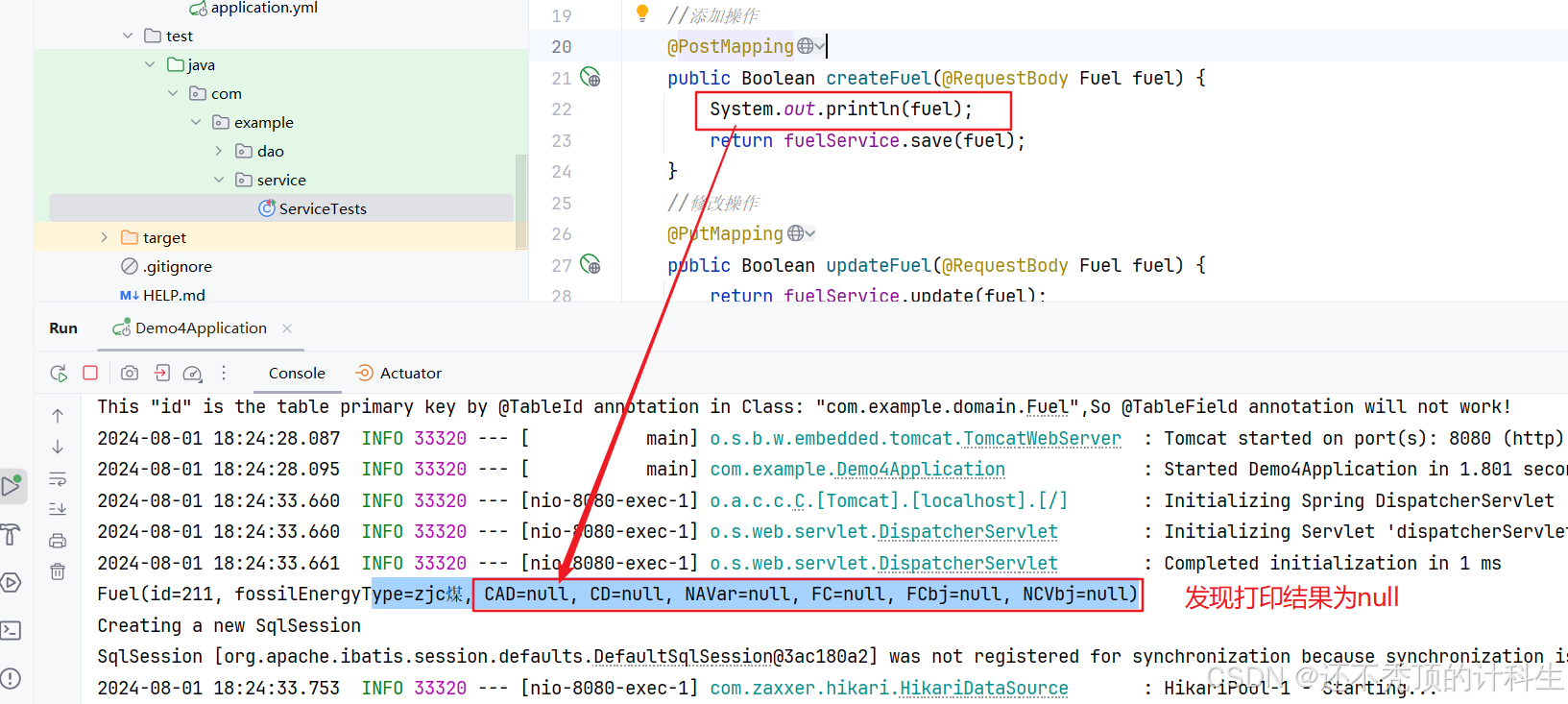Open the Build hammer tool window
This screenshot has height=704, width=1568.
[11, 535]
